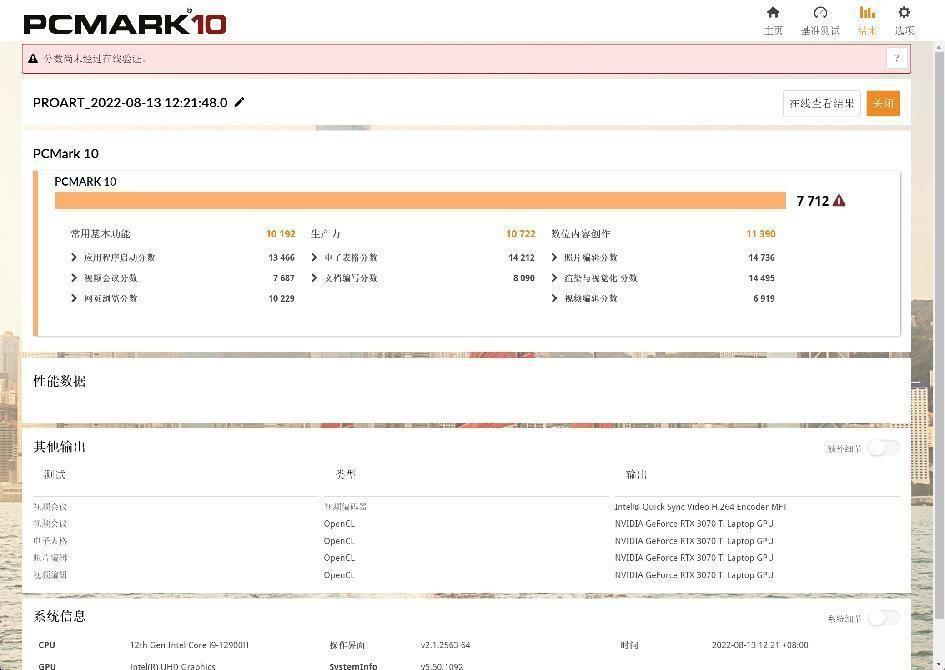Click the CPU value 12th Gen Intel Core i9-12900H
The width and height of the screenshot is (945, 670).
[189, 645]
